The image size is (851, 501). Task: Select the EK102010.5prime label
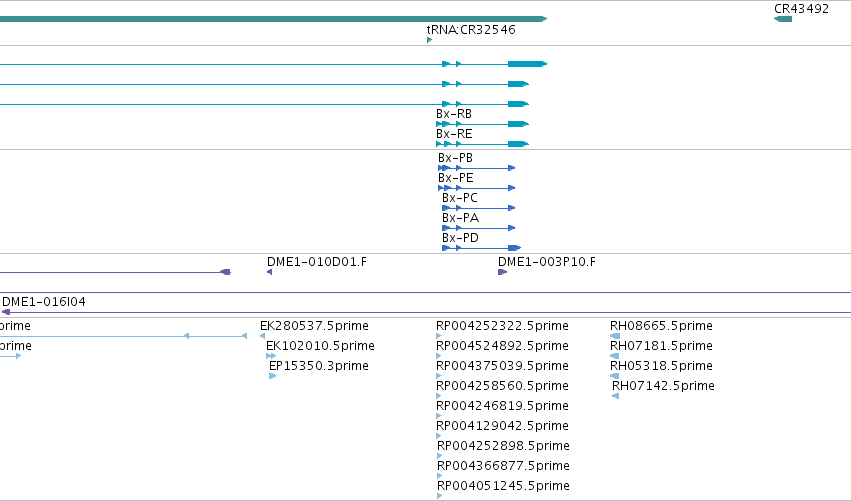pyautogui.click(x=320, y=346)
